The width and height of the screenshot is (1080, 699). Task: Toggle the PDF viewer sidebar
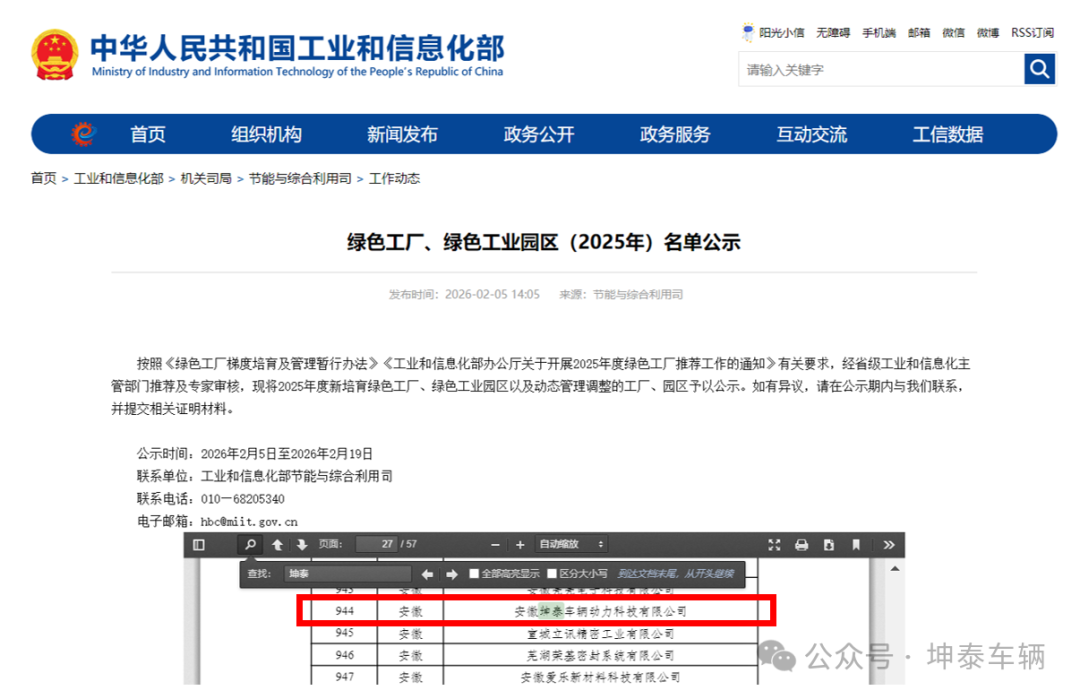point(199,544)
